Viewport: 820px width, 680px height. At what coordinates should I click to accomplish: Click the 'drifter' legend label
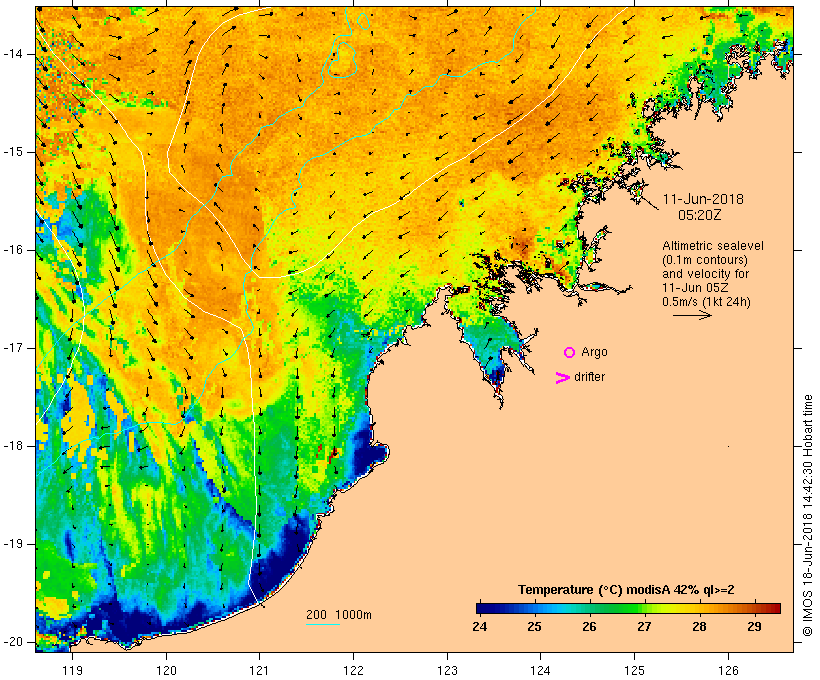pyautogui.click(x=590, y=377)
